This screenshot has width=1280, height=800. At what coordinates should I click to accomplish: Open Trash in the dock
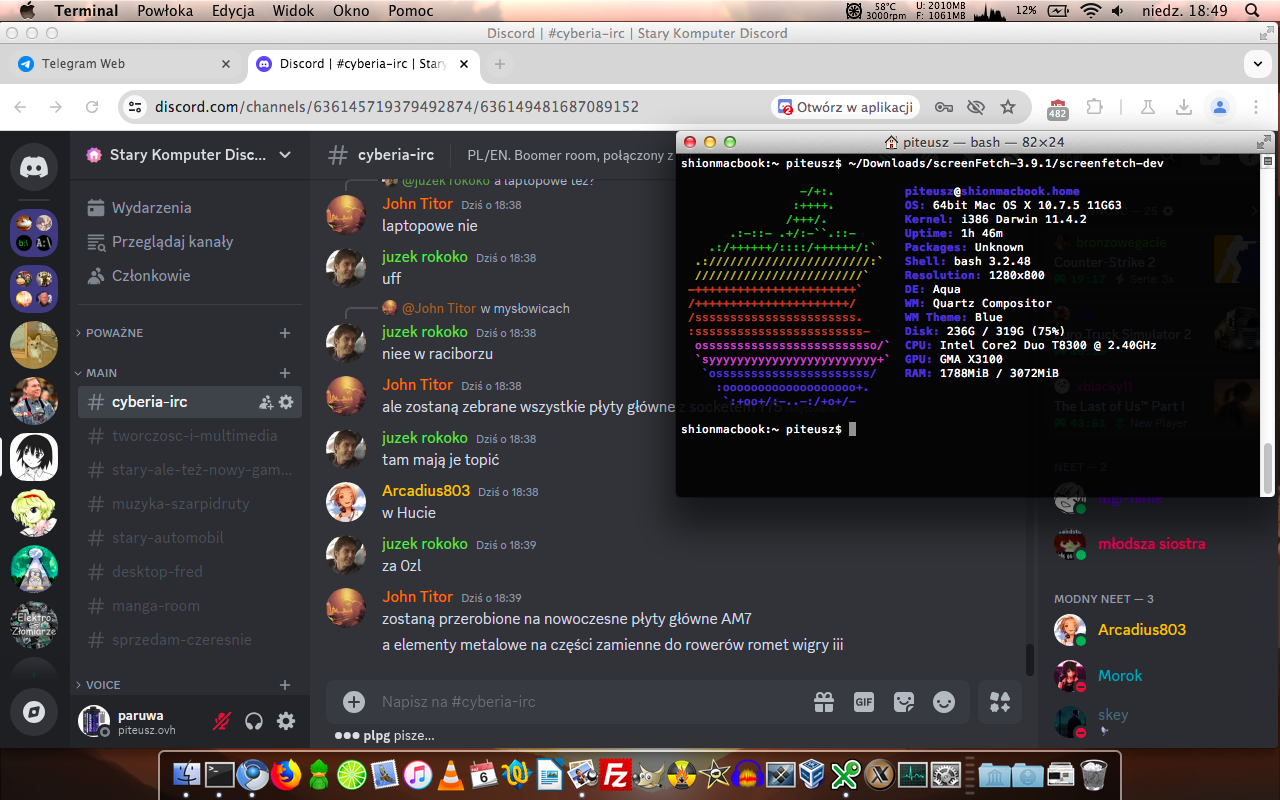point(1095,774)
